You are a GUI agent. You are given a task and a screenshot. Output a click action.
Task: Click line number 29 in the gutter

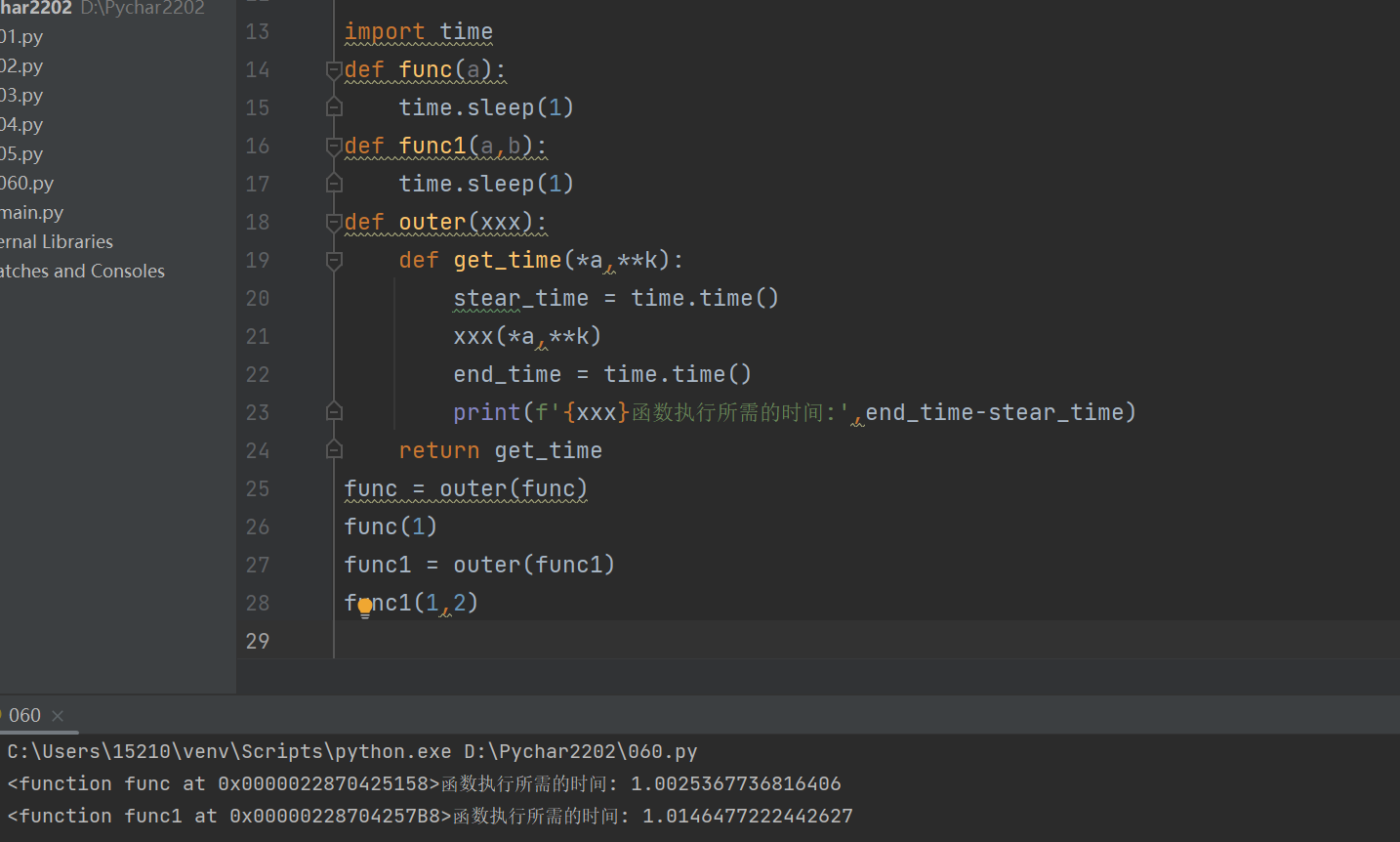coord(258,642)
